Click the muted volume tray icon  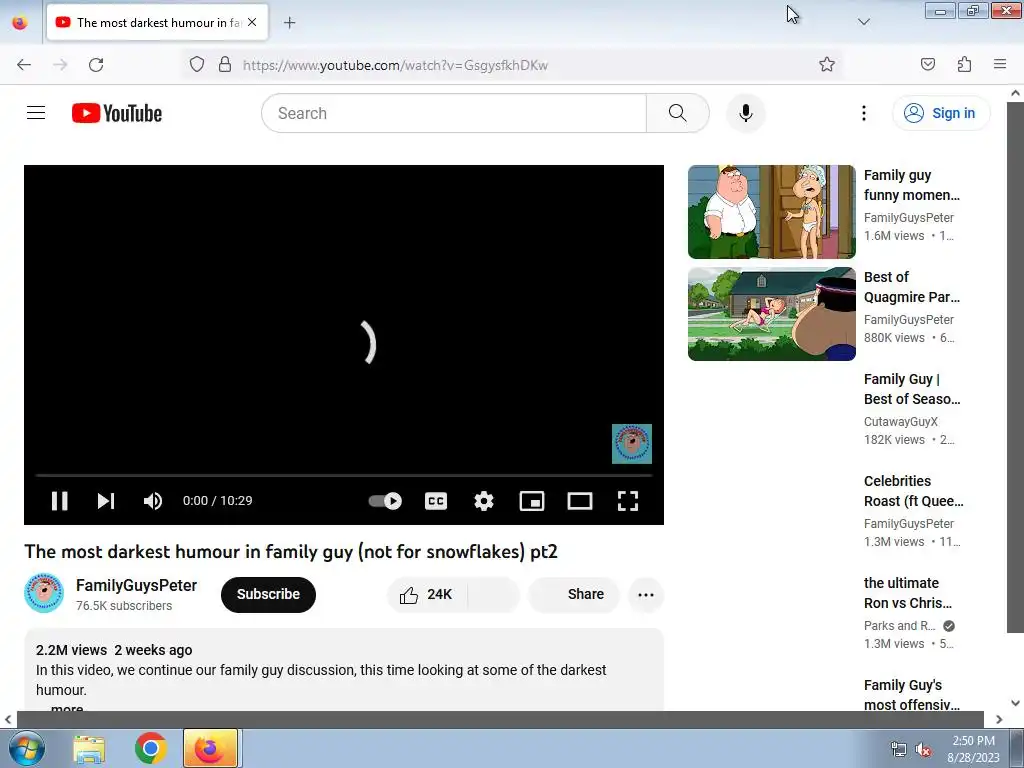point(923,750)
